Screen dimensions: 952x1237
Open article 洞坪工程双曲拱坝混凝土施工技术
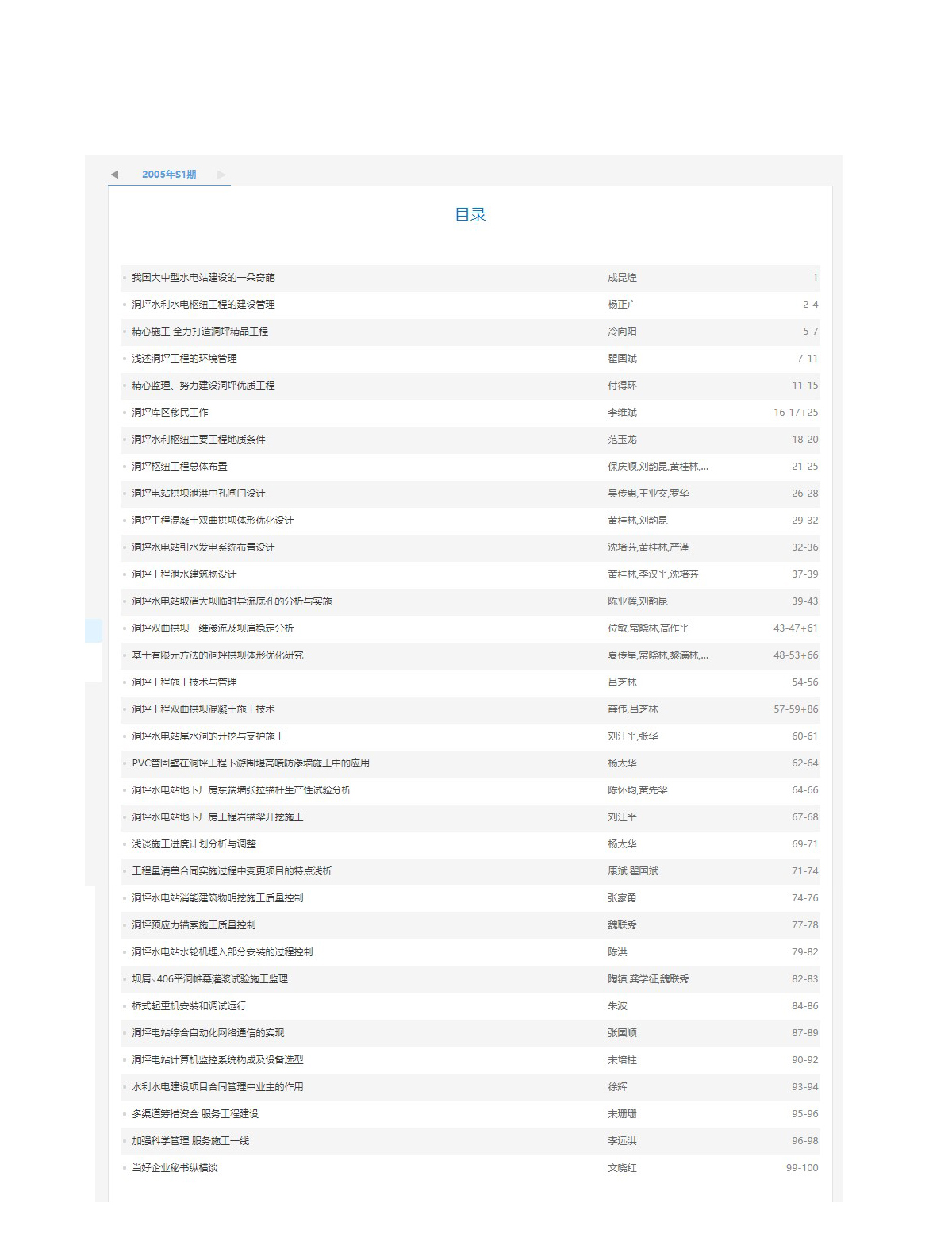[x=203, y=709]
